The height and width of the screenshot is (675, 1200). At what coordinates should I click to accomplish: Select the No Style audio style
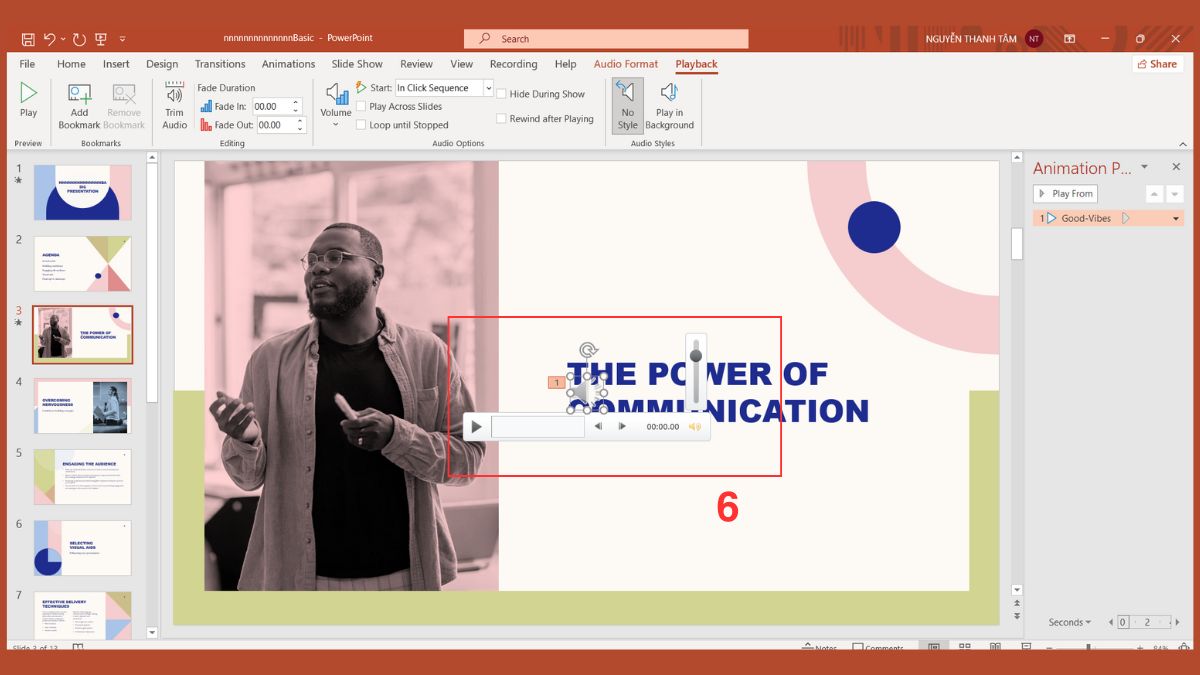627,103
